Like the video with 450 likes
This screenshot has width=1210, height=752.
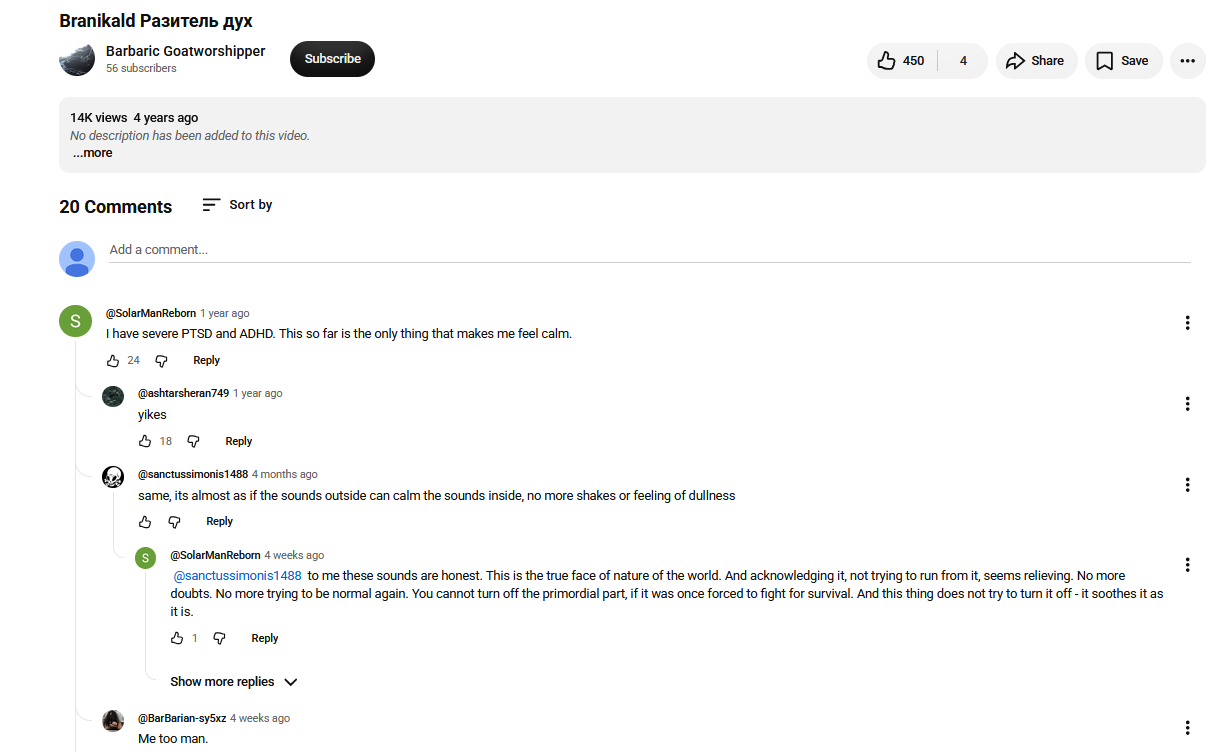coord(901,61)
